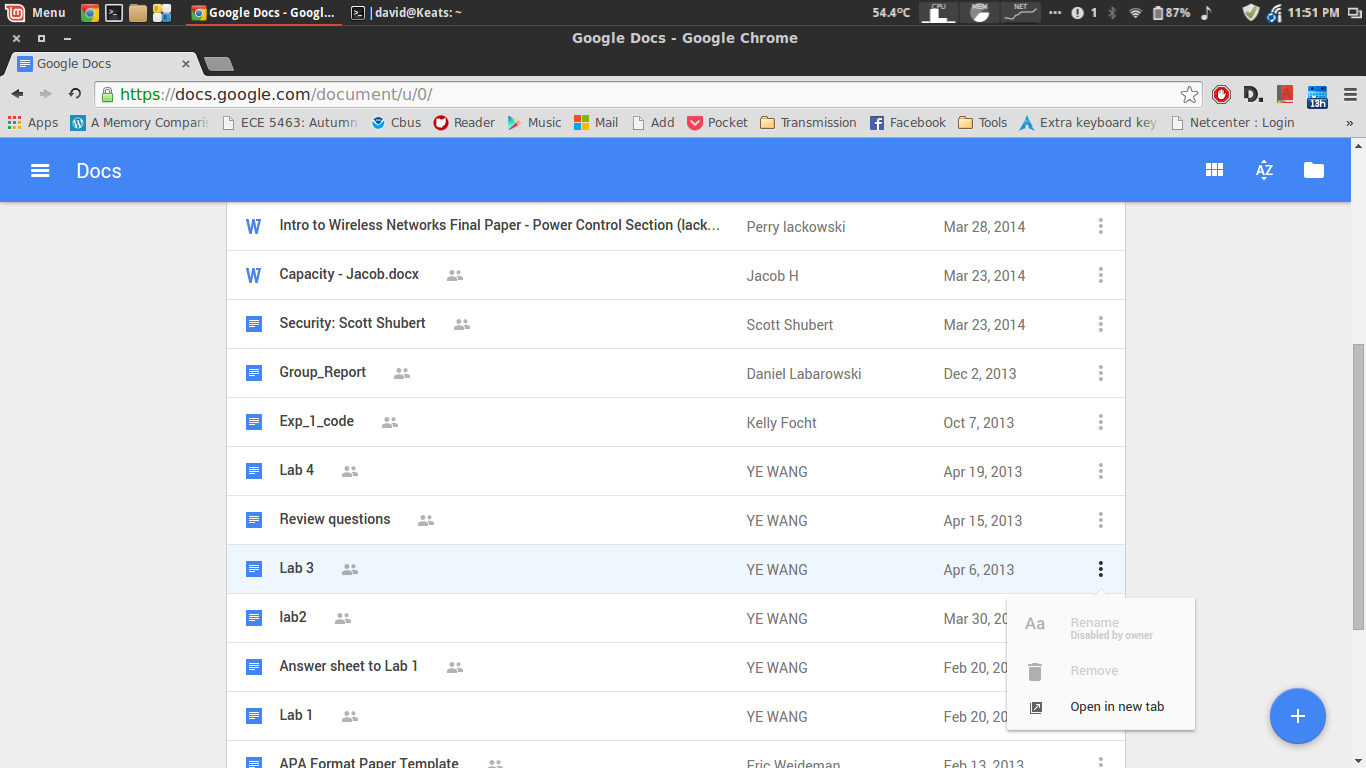Open the Docs hamburger main menu
This screenshot has height=768, width=1366.
click(40, 171)
